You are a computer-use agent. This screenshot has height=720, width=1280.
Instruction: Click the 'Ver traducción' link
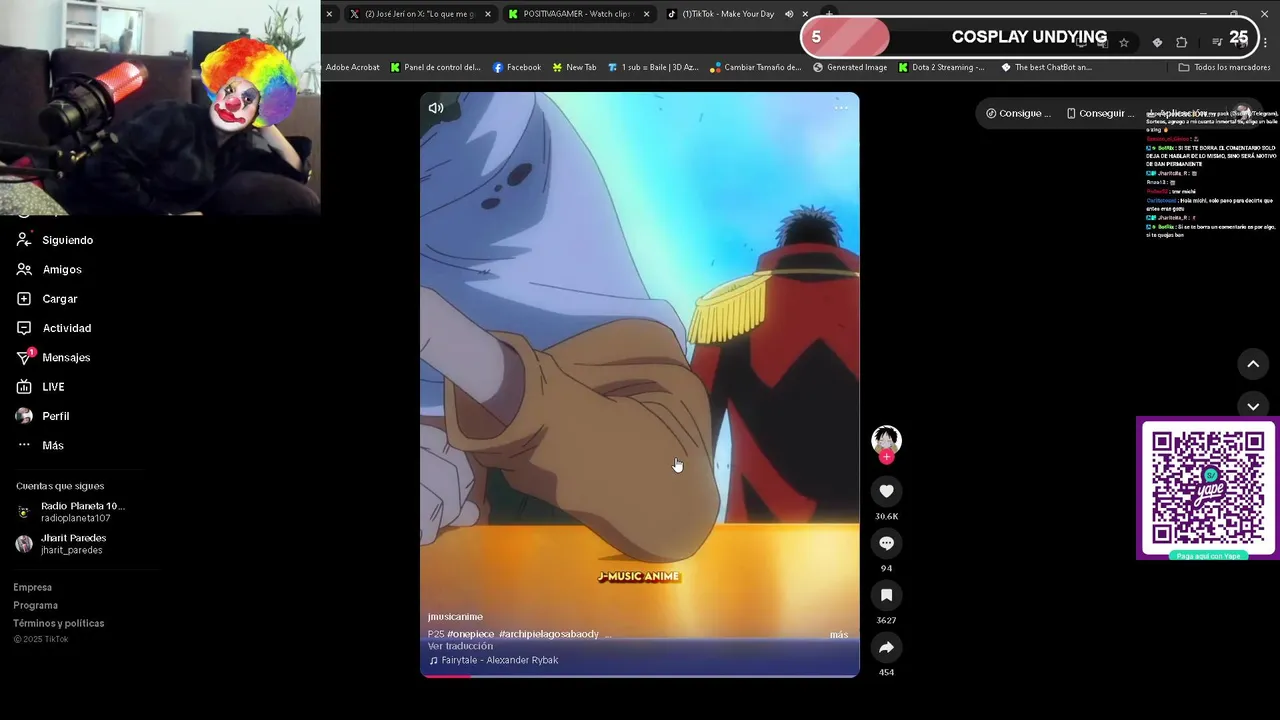click(x=460, y=646)
